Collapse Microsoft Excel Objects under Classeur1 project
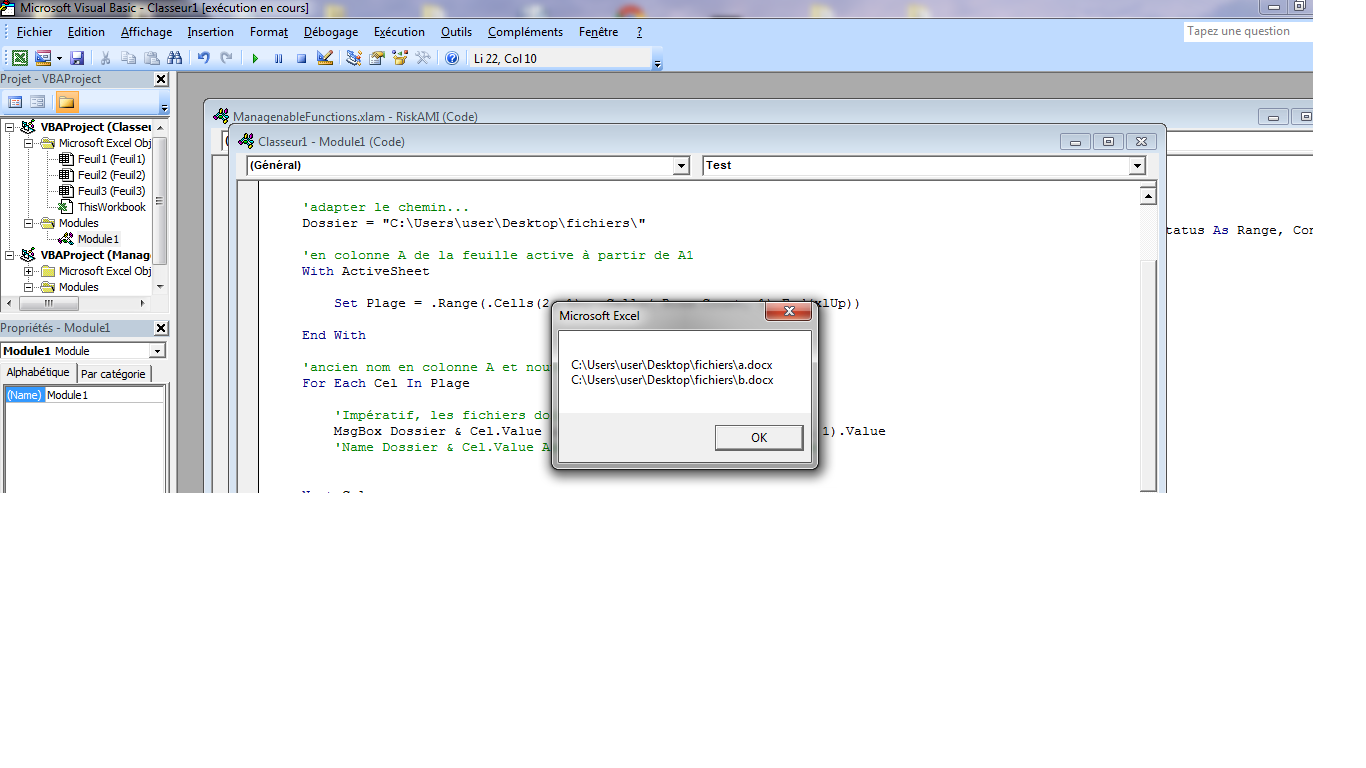The height and width of the screenshot is (768, 1366). pyautogui.click(x=28, y=143)
